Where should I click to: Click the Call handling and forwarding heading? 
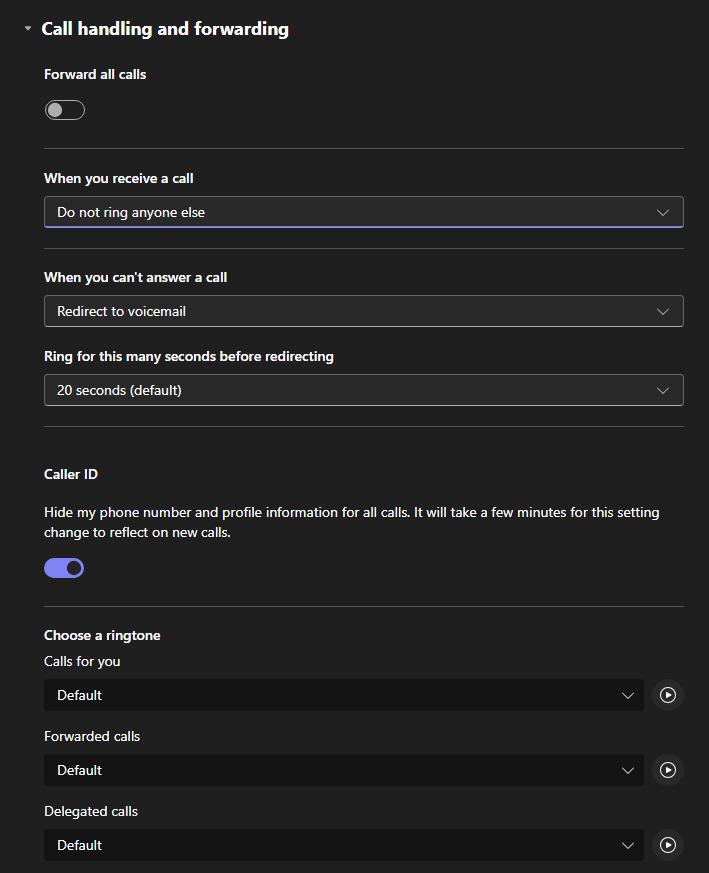[165, 29]
